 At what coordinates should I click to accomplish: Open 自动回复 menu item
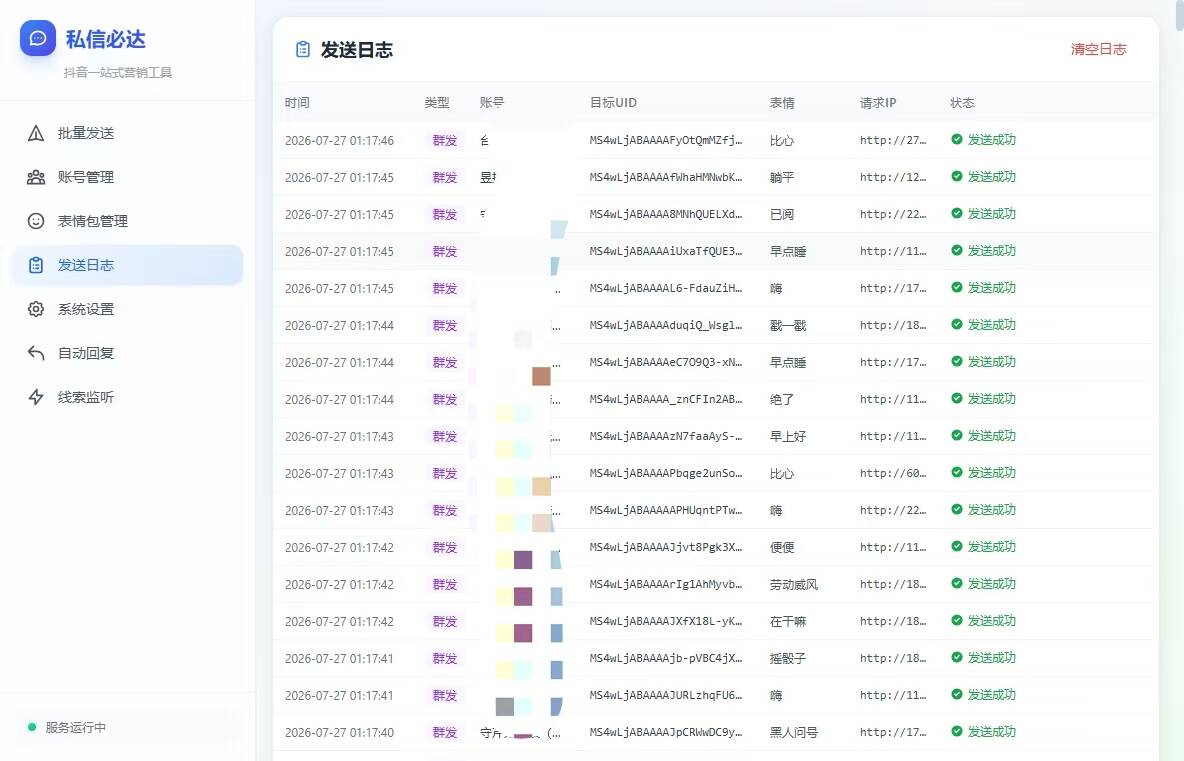tap(128, 353)
